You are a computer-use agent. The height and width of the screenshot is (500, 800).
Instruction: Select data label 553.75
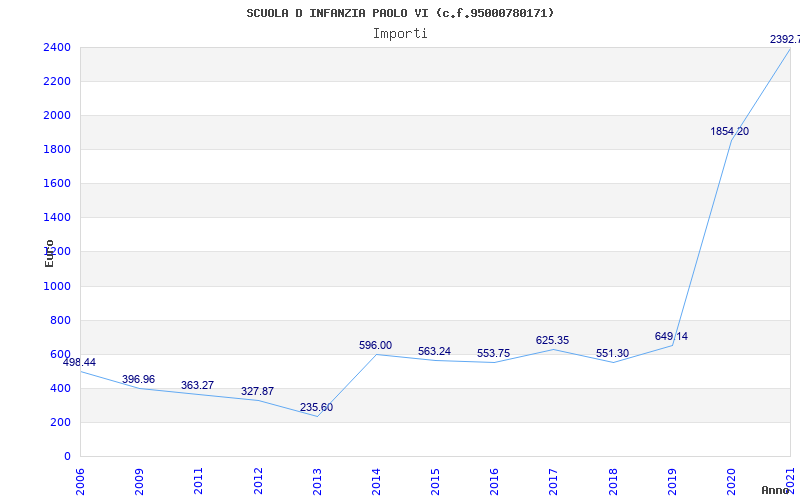(x=493, y=354)
